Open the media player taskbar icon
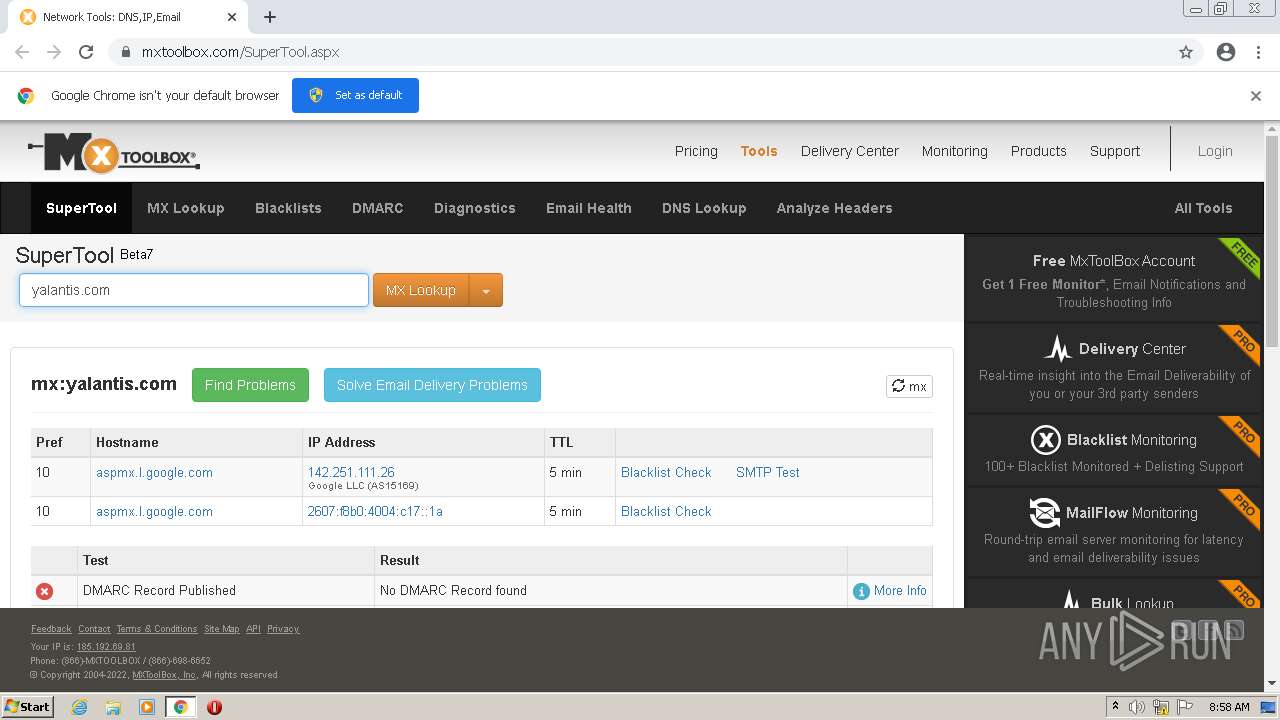This screenshot has width=1280, height=720. click(x=147, y=707)
